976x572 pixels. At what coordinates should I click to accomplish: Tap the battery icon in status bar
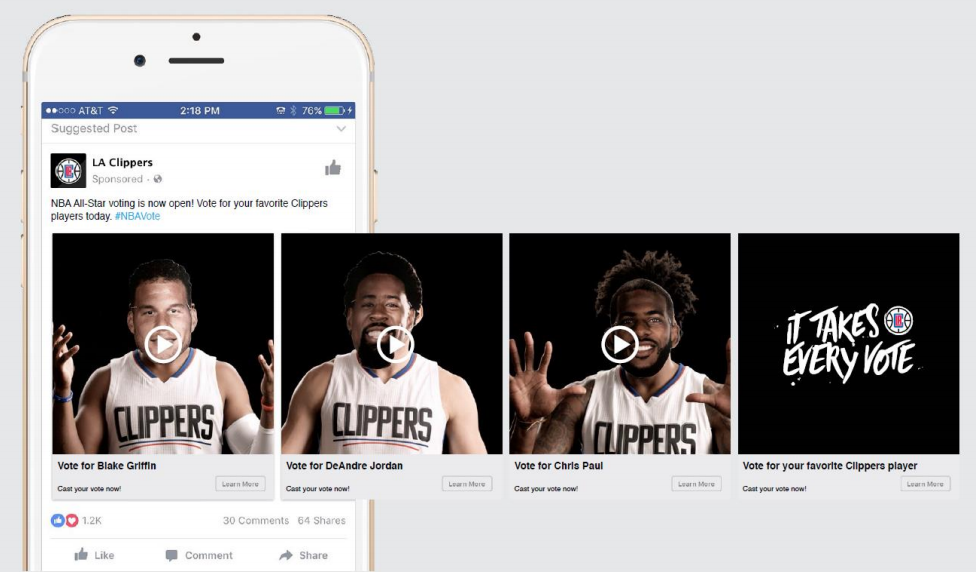[334, 111]
